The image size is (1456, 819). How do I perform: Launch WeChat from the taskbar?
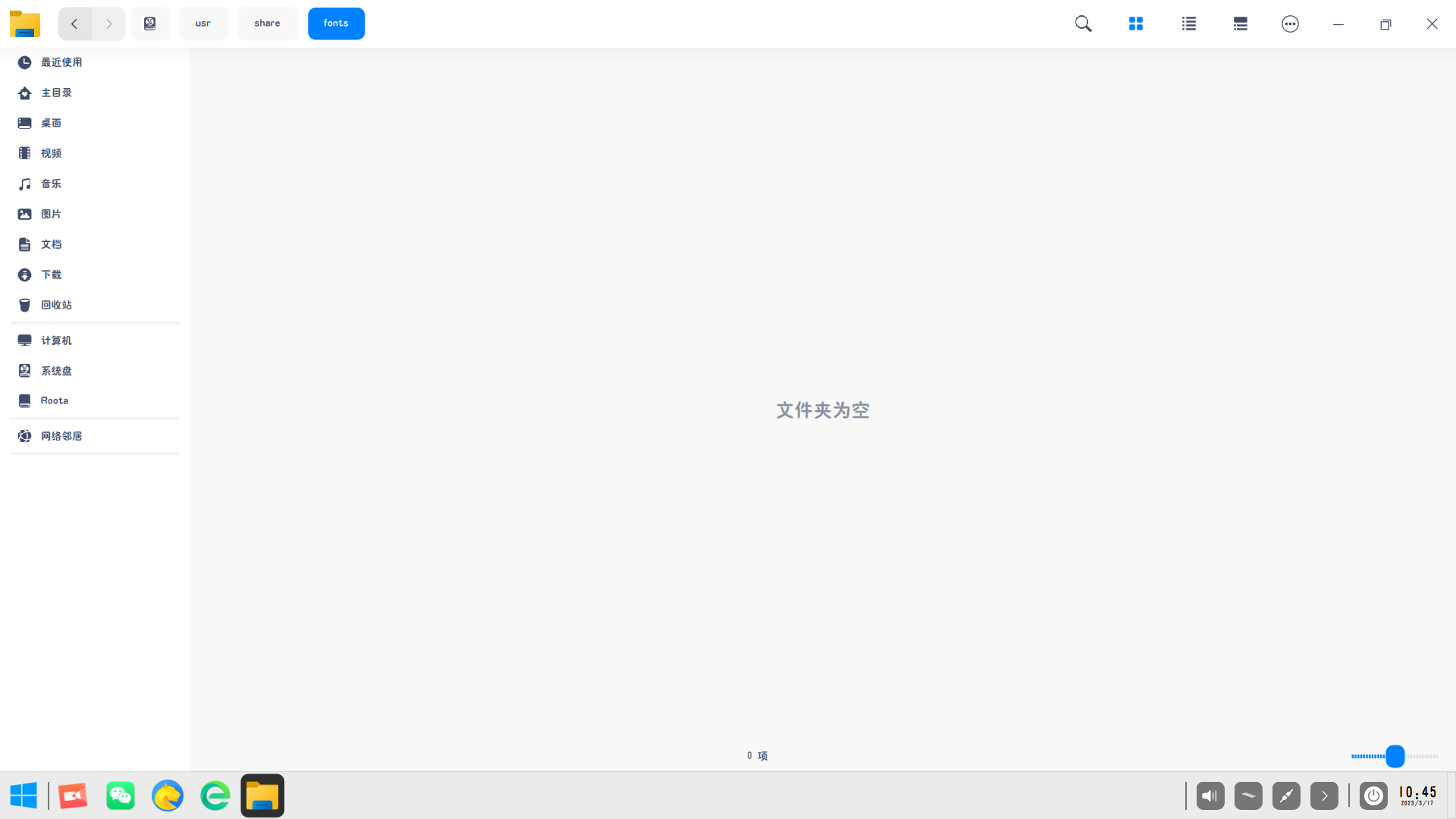click(120, 795)
